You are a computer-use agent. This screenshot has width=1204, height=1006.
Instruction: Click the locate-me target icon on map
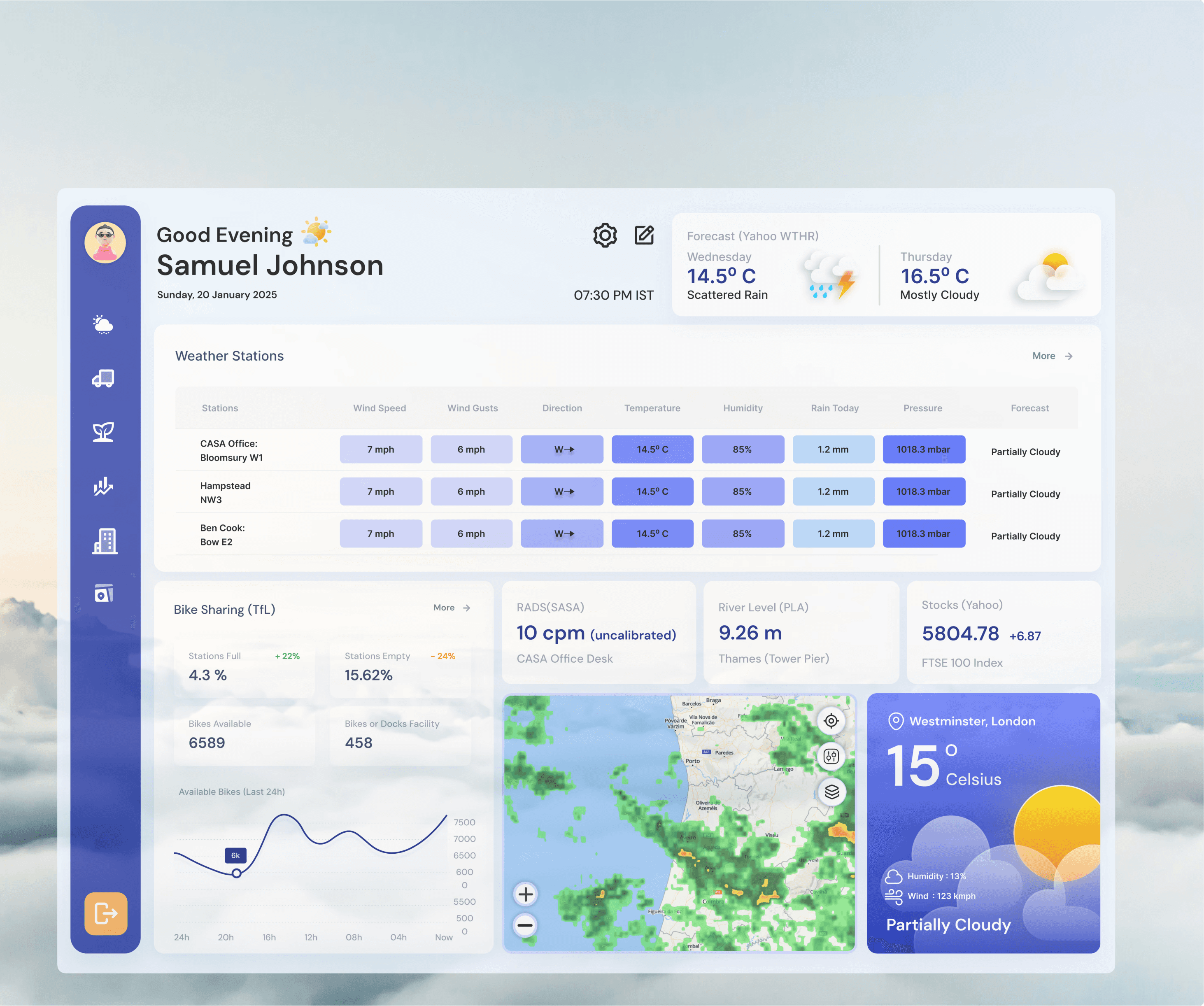coord(831,720)
